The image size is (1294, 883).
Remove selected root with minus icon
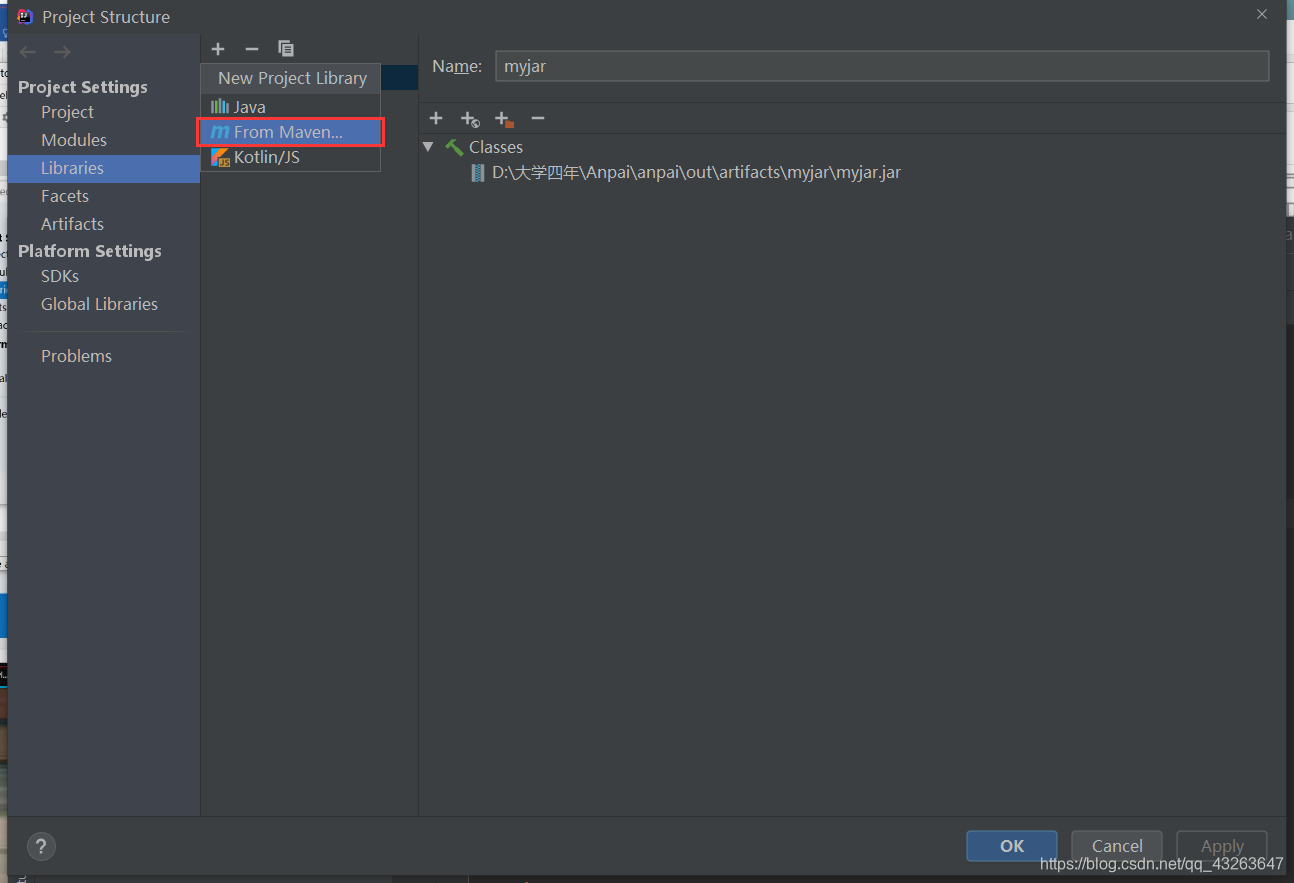tap(538, 119)
